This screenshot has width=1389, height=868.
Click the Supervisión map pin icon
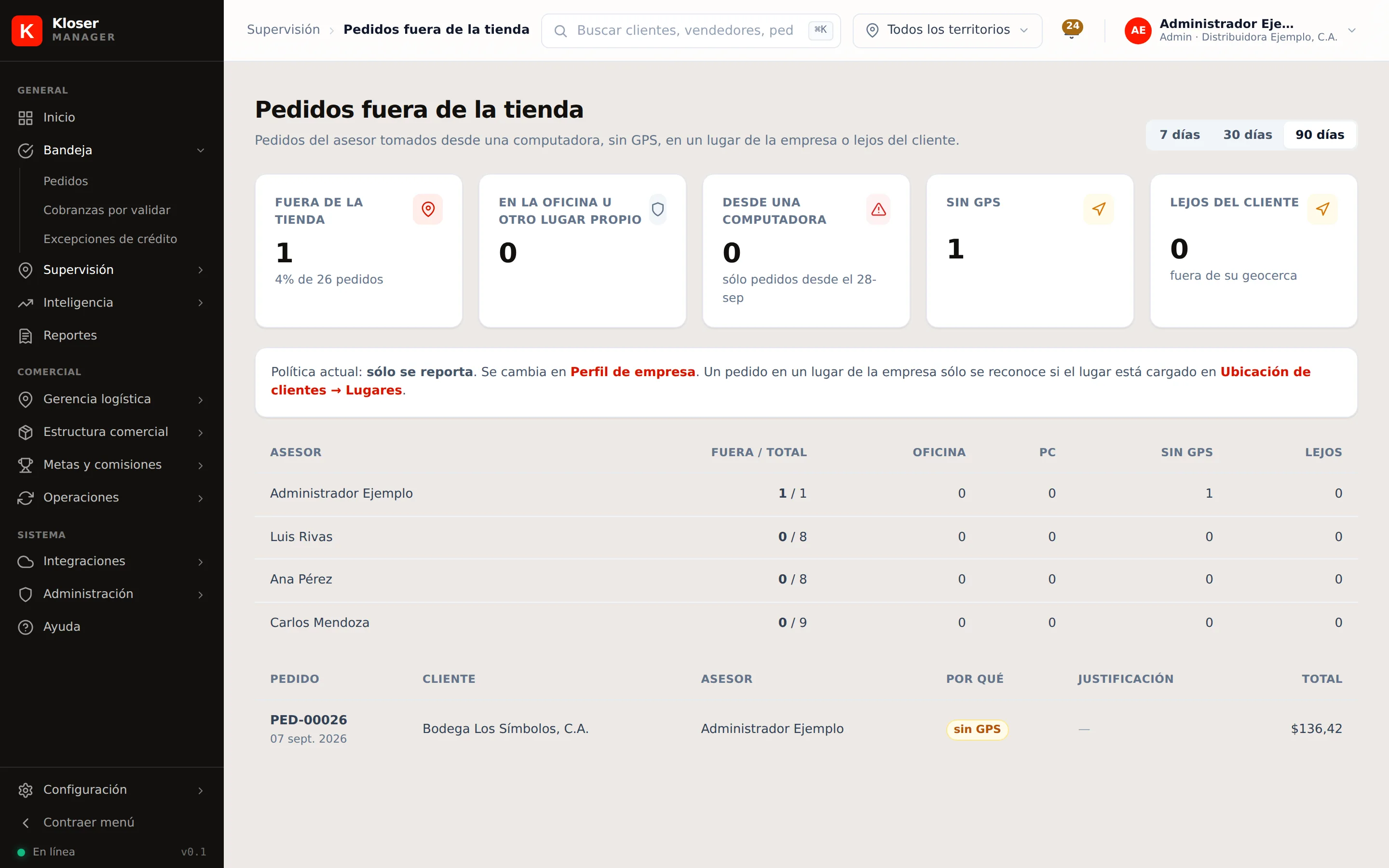pyautogui.click(x=25, y=270)
